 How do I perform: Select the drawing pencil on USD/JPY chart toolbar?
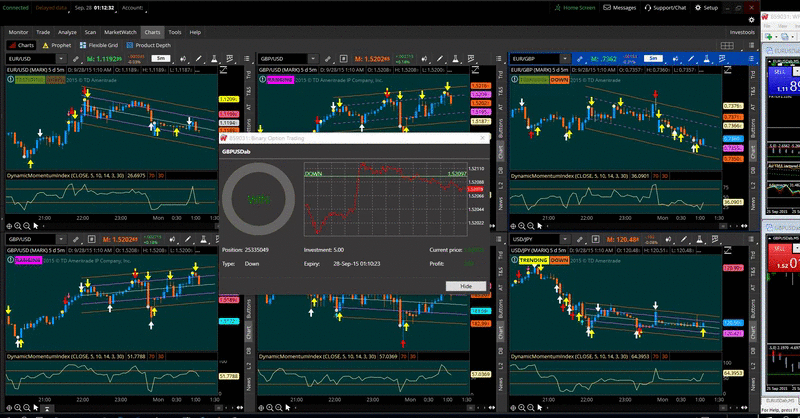(x=684, y=239)
